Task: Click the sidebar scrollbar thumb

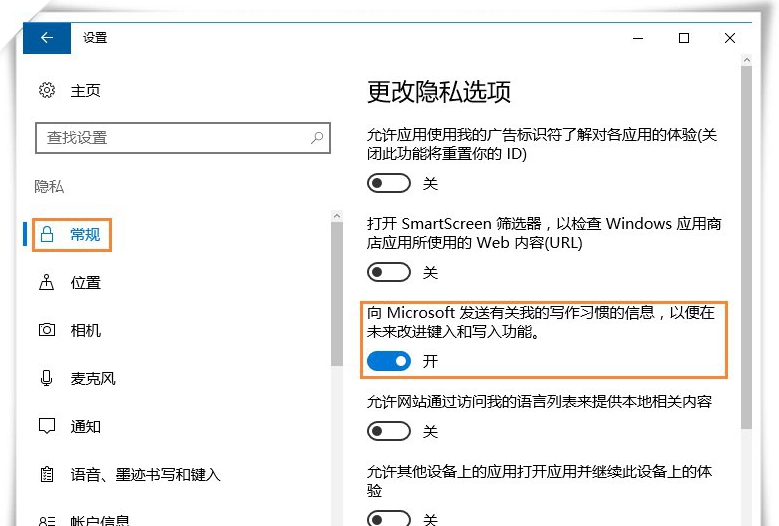Action: click(337, 294)
